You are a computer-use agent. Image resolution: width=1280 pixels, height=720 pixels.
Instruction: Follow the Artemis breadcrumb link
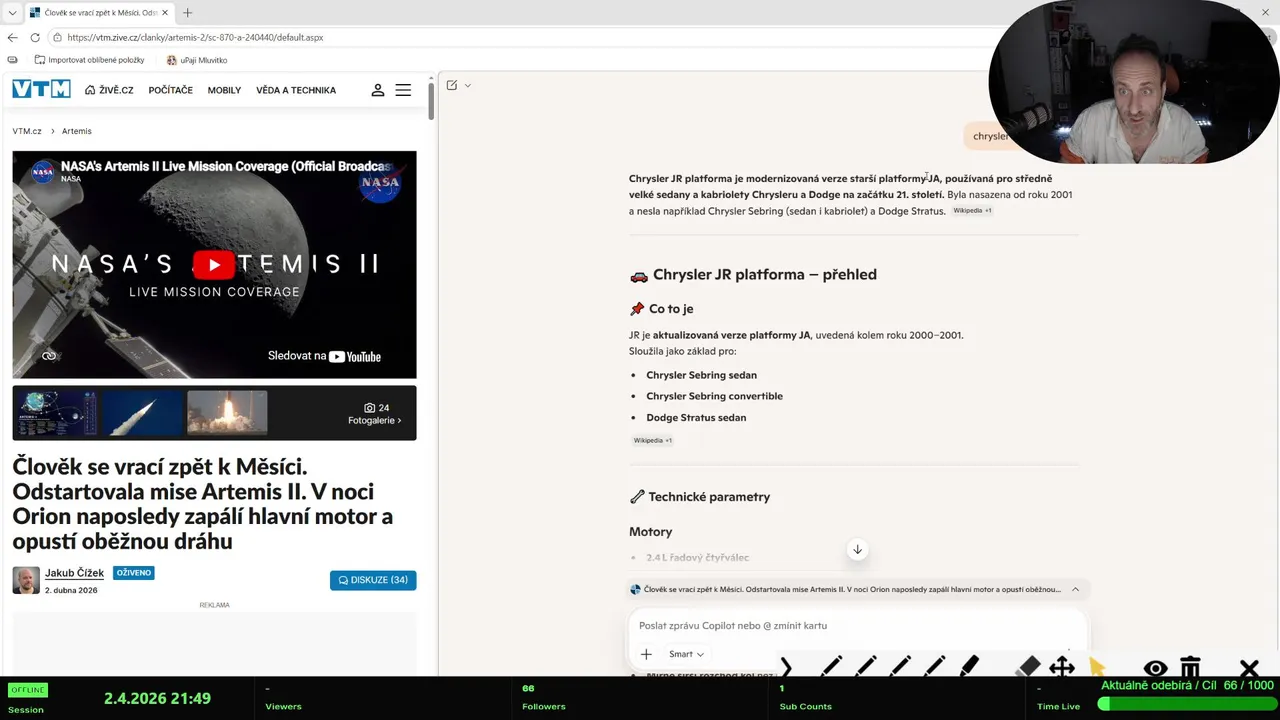click(76, 131)
